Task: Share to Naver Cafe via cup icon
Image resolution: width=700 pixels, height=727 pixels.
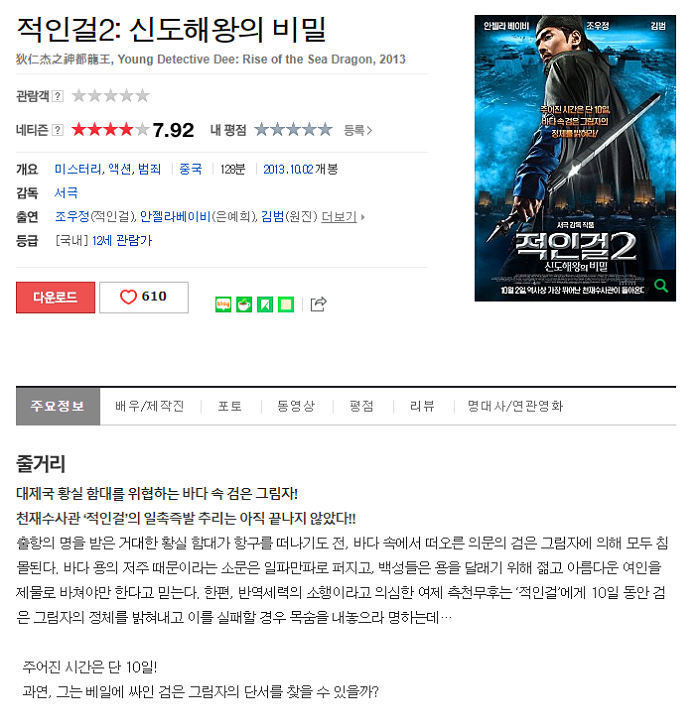Action: pos(244,305)
